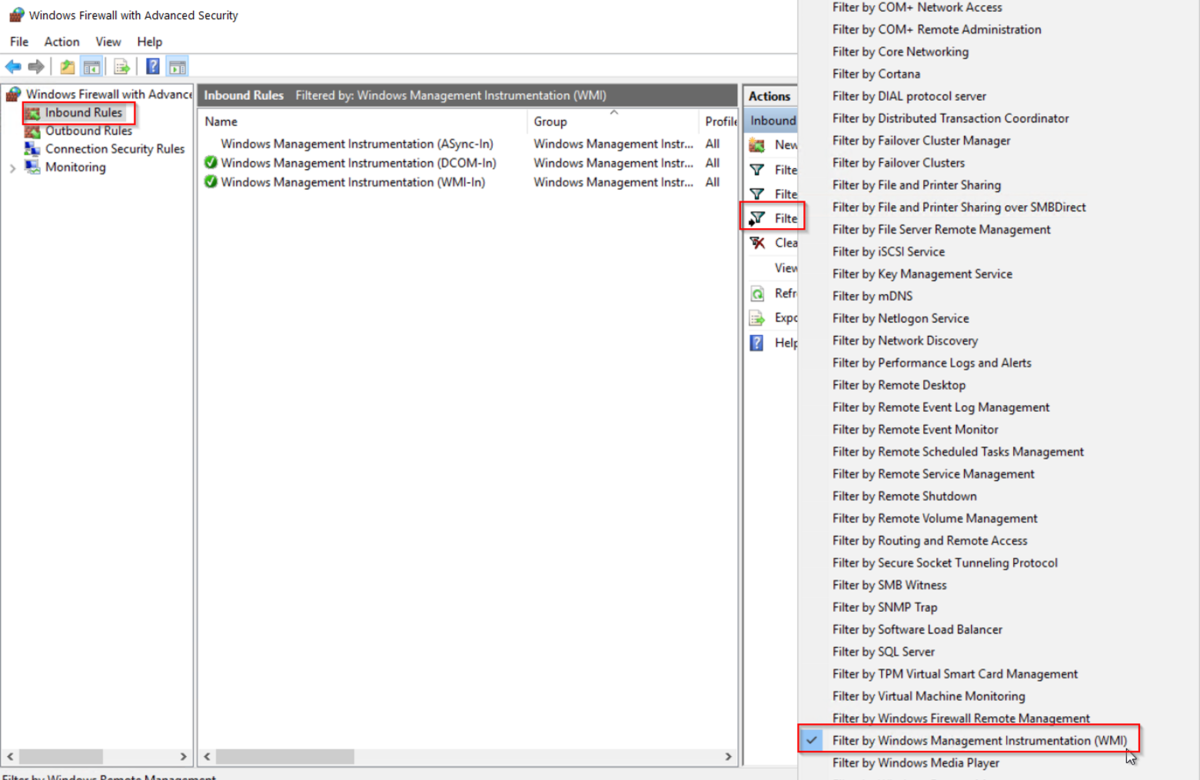Image resolution: width=1200 pixels, height=780 pixels.
Task: Click the green check icon of WMI-In rule
Action: tap(210, 182)
